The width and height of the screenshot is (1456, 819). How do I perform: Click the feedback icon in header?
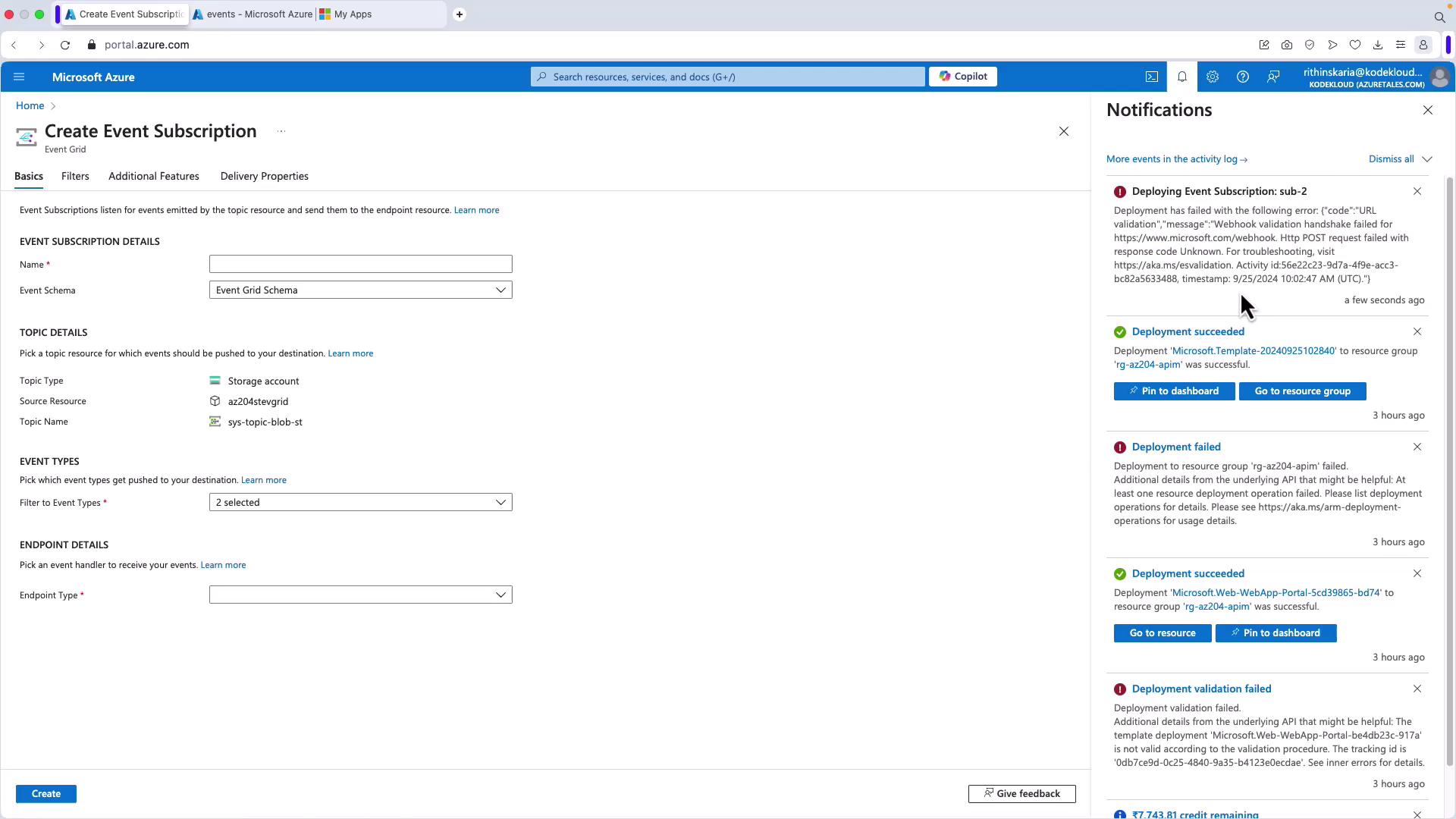(1273, 77)
